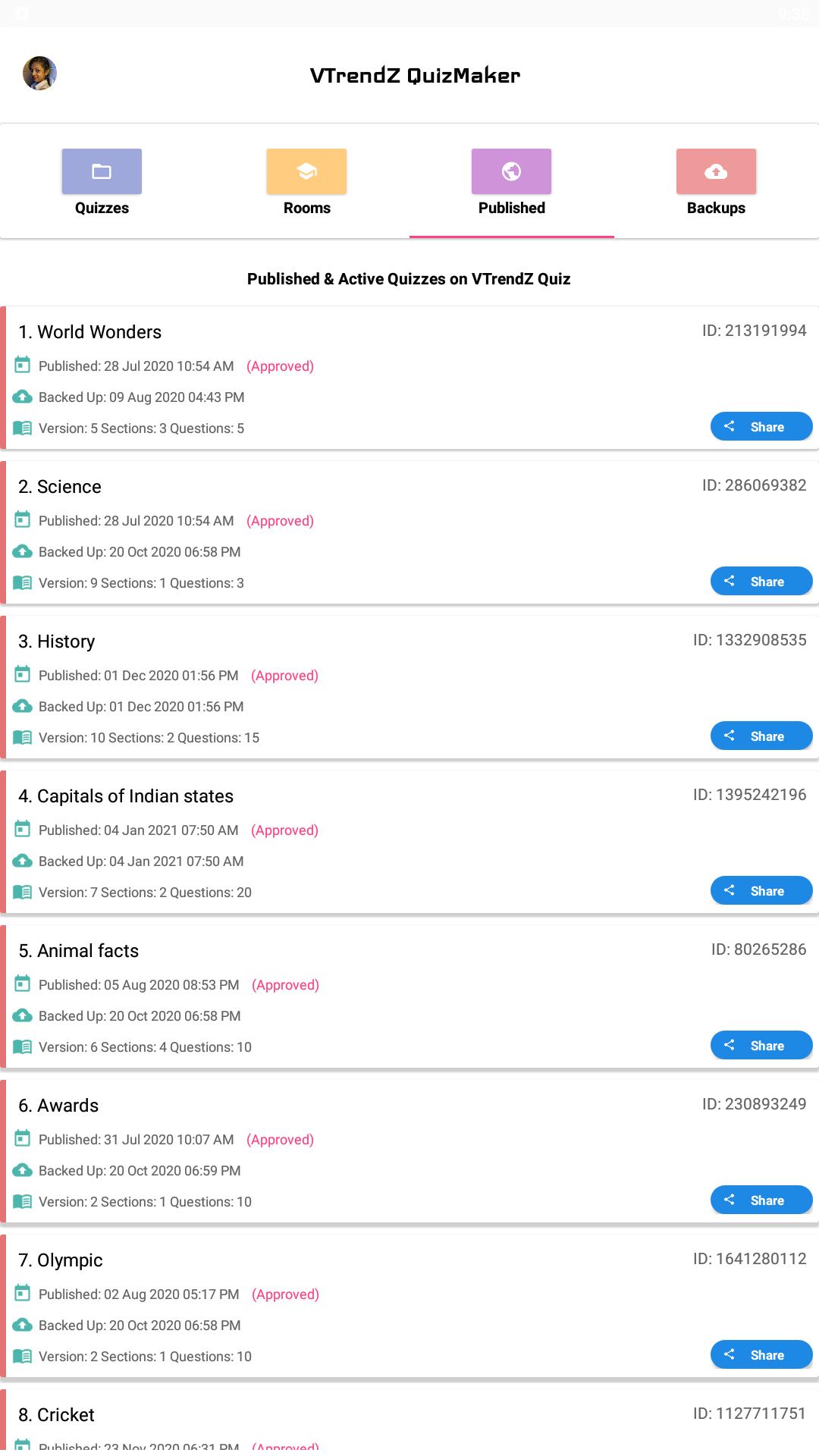
Task: Click cloud backup icon on Animal facts
Action: coord(23,1015)
